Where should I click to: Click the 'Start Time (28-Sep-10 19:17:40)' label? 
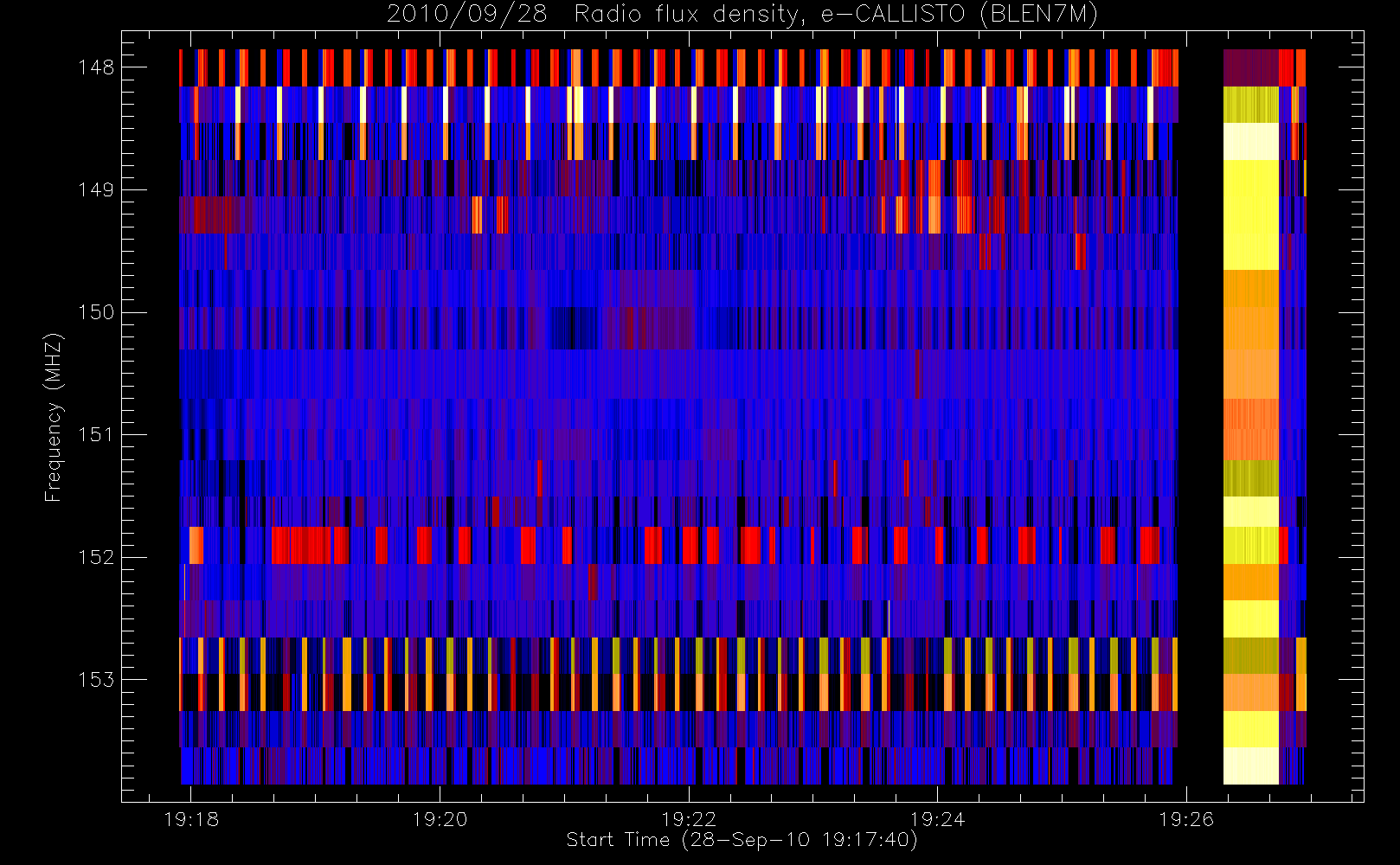pyautogui.click(x=742, y=840)
